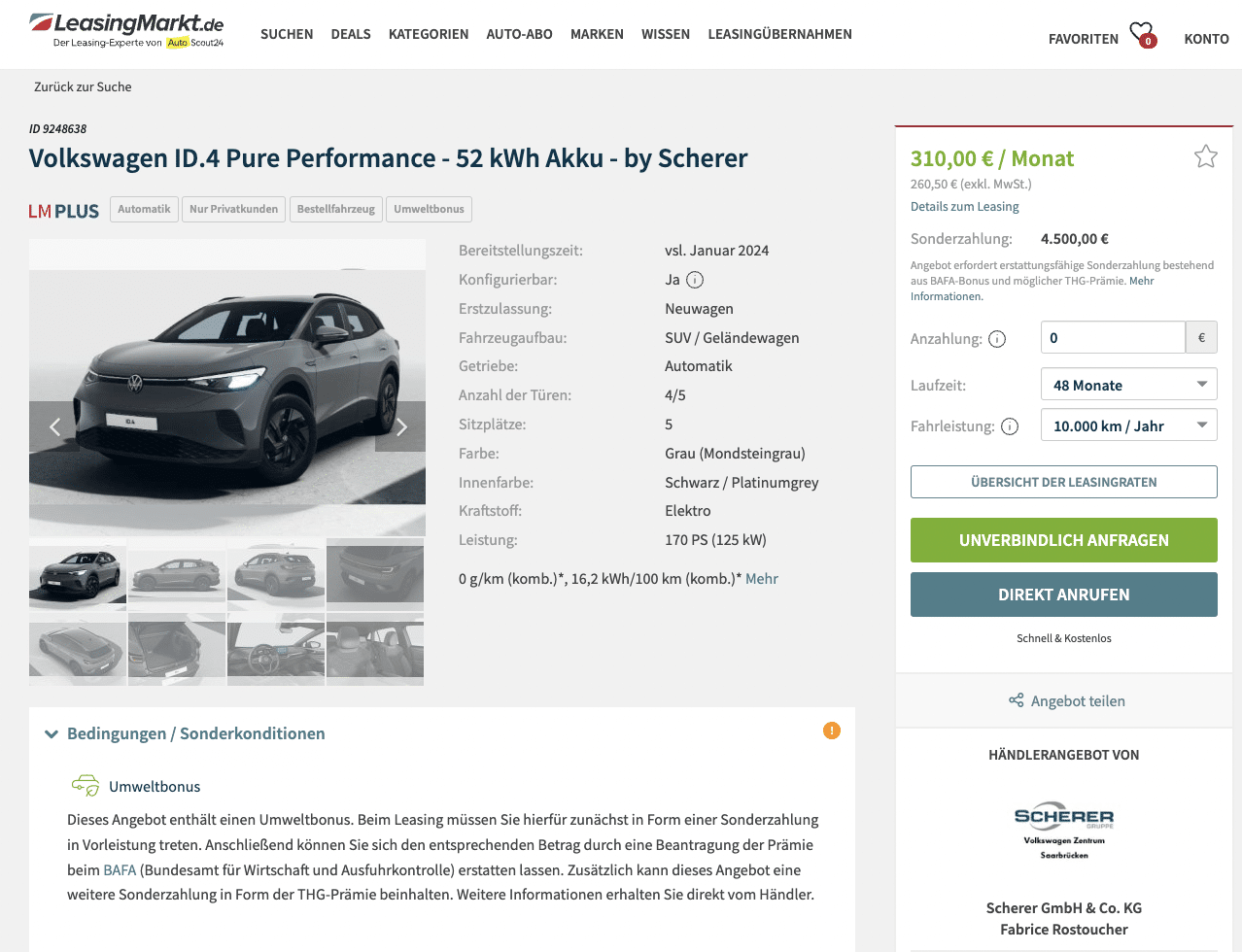This screenshot has height=952, width=1242.
Task: Click the Nur Privatkunden tag
Action: (233, 209)
